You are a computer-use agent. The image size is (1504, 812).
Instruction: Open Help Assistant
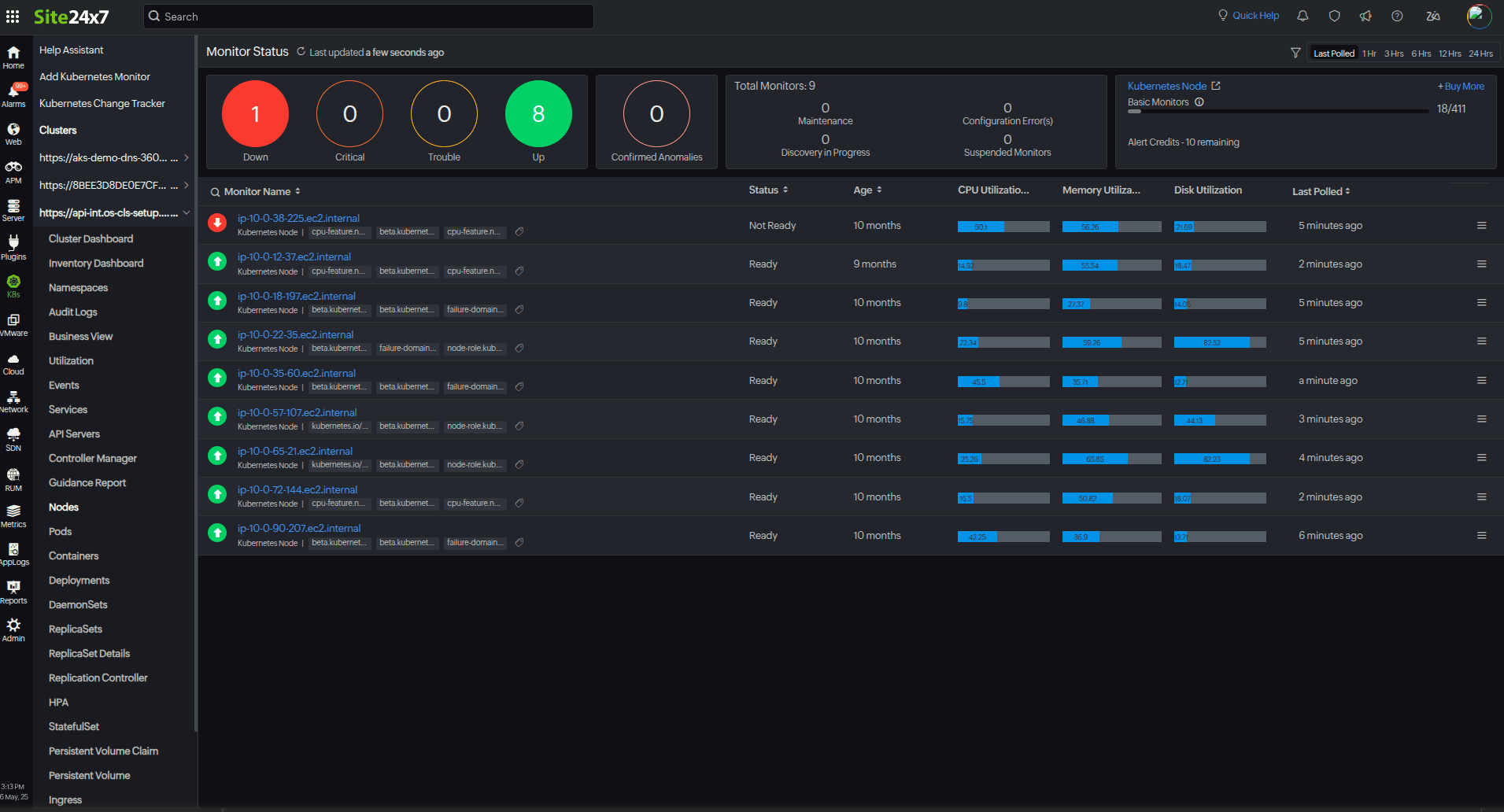point(71,50)
